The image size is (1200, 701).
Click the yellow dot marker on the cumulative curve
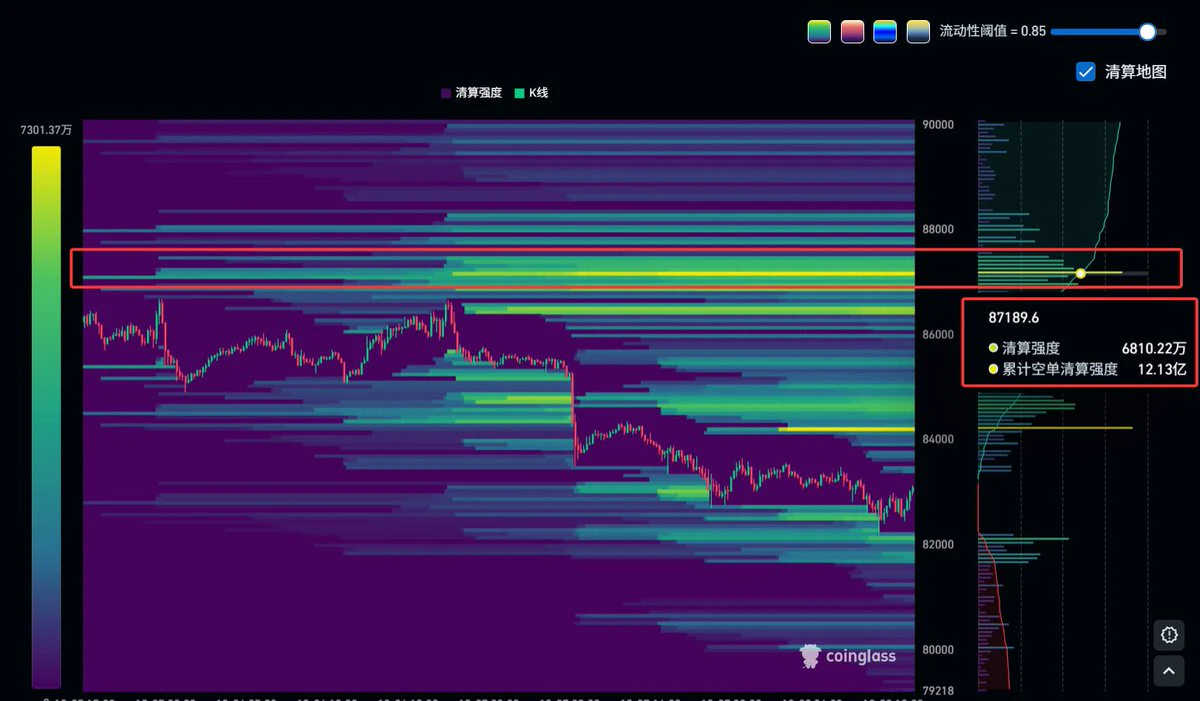point(1081,273)
